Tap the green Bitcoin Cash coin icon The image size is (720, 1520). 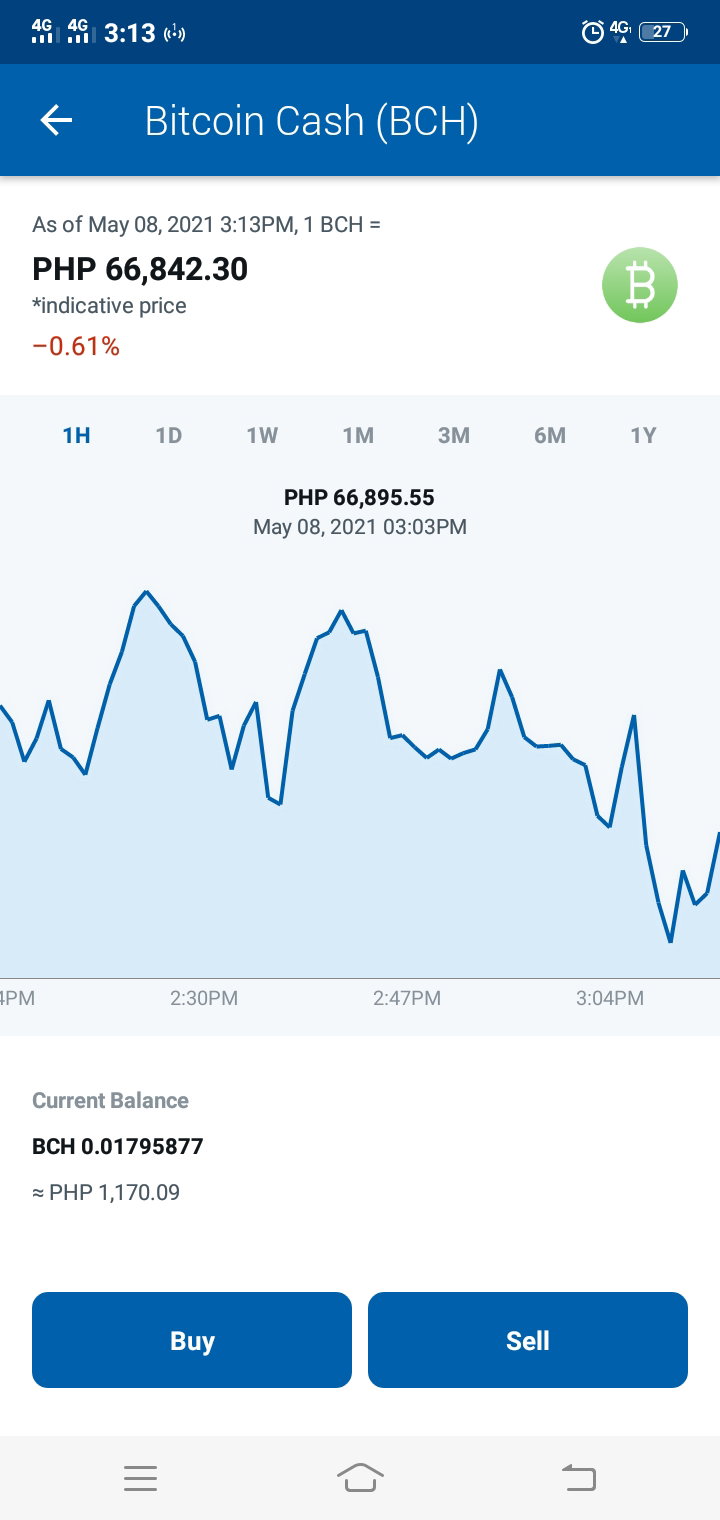pos(640,285)
